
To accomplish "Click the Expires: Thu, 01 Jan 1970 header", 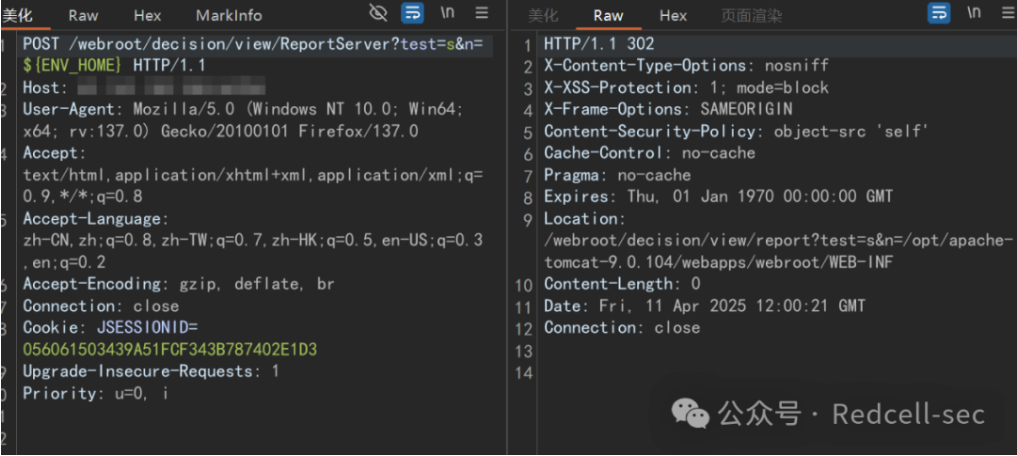I will click(x=718, y=197).
